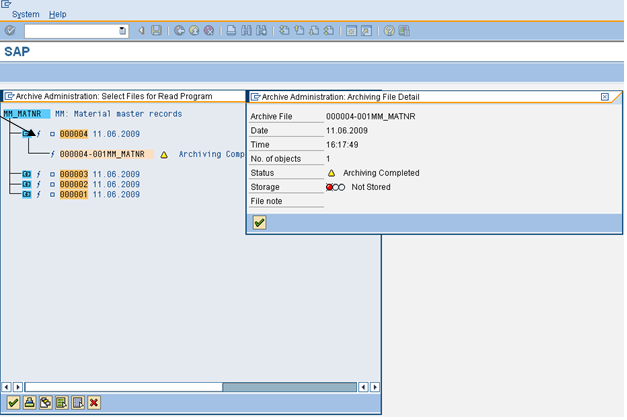Viewport: 627px width, 420px height.
Task: Click the third bottom-bar button in Select Files dialog
Action: tap(46, 402)
